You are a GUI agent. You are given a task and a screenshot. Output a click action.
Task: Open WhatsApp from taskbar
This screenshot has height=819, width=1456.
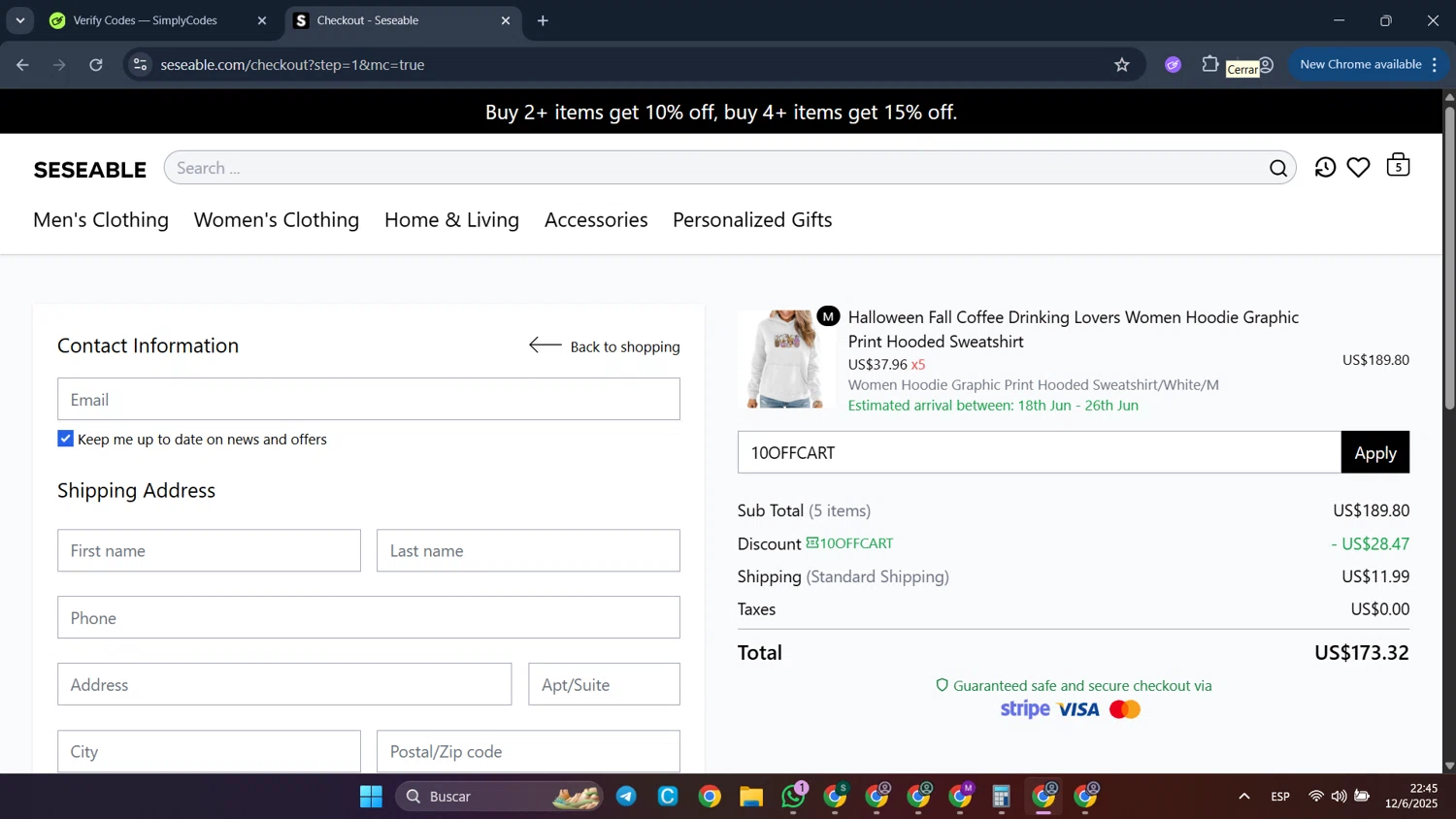pos(793,797)
